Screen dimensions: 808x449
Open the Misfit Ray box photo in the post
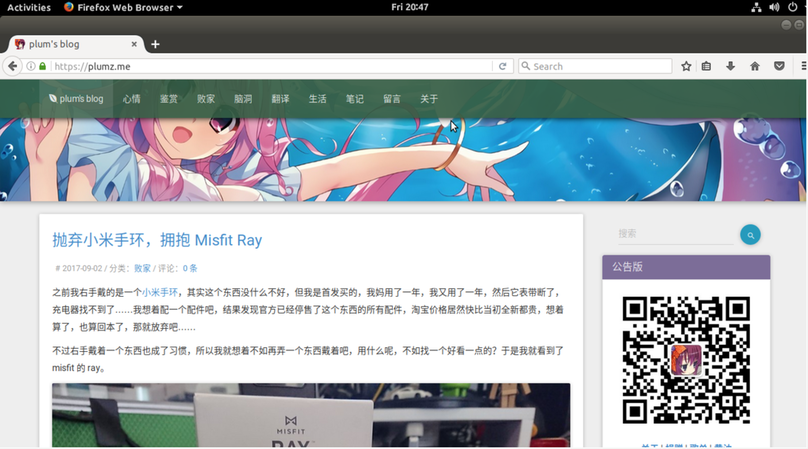coord(311,415)
